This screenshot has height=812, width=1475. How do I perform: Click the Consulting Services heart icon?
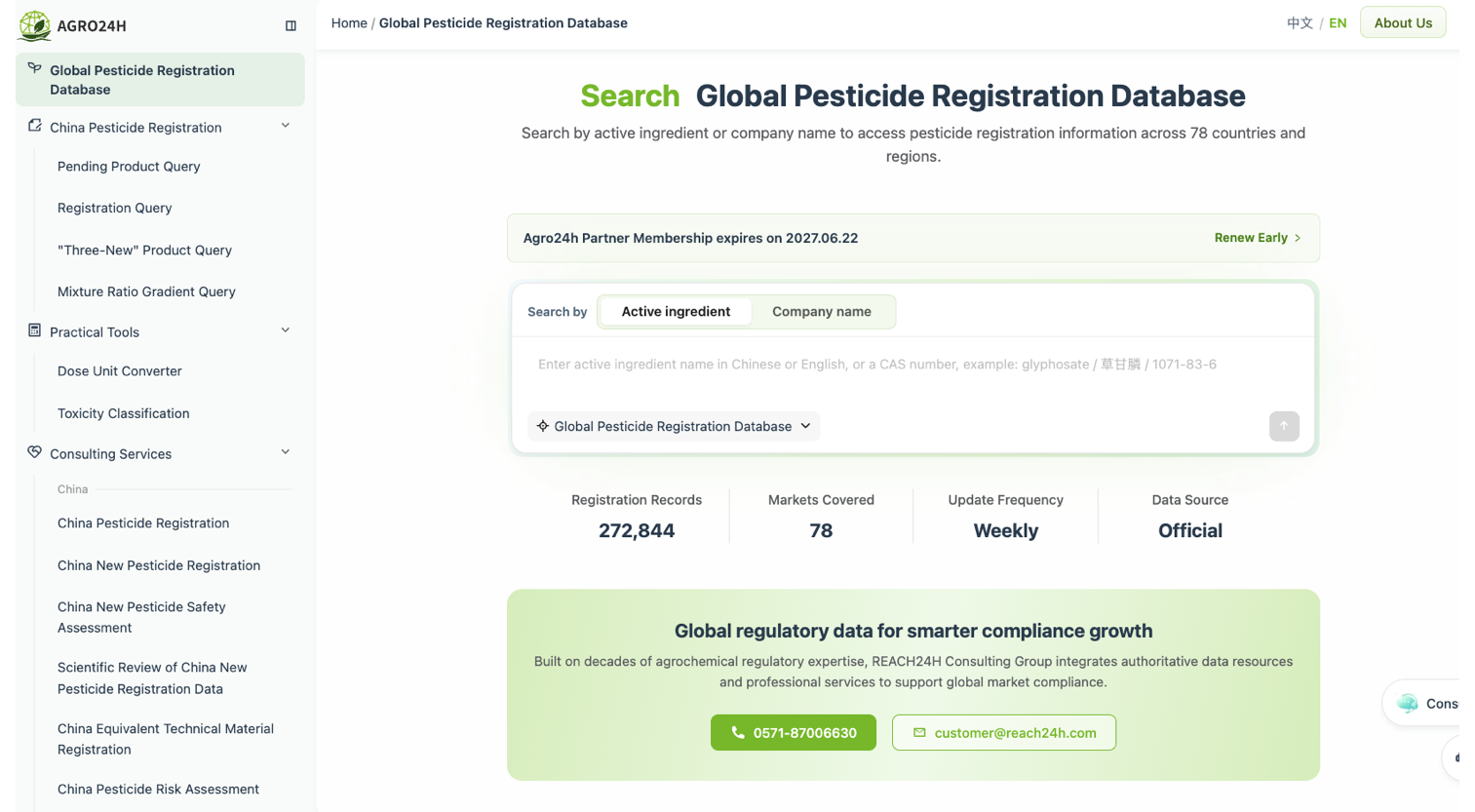coord(34,452)
